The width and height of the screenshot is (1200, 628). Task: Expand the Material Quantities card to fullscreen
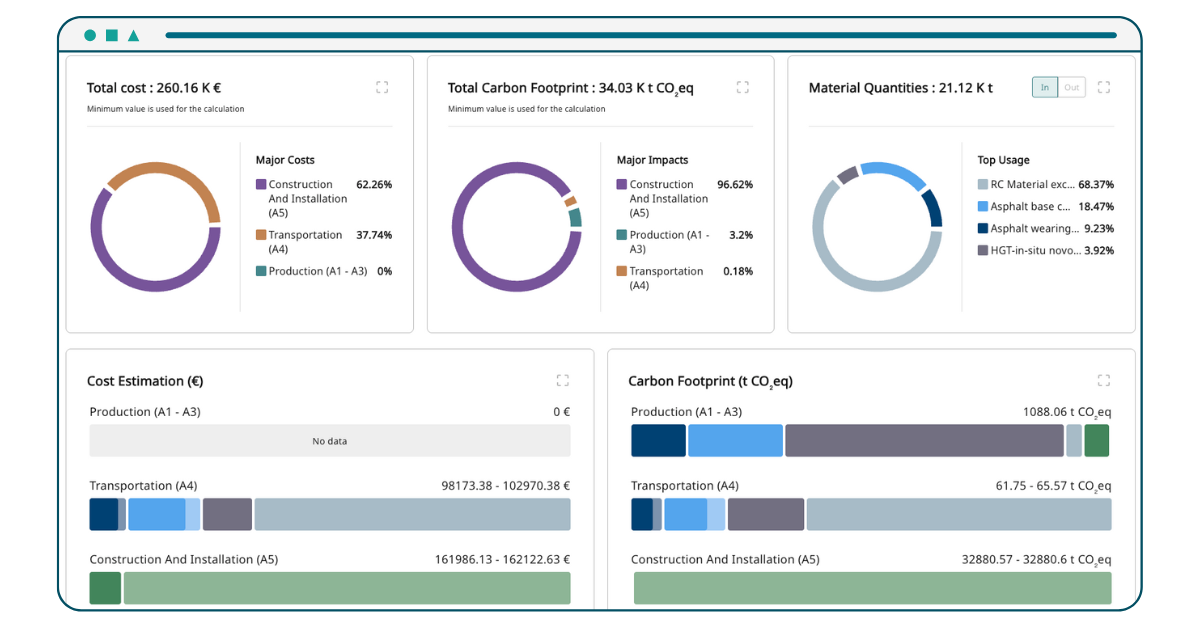pos(1103,88)
